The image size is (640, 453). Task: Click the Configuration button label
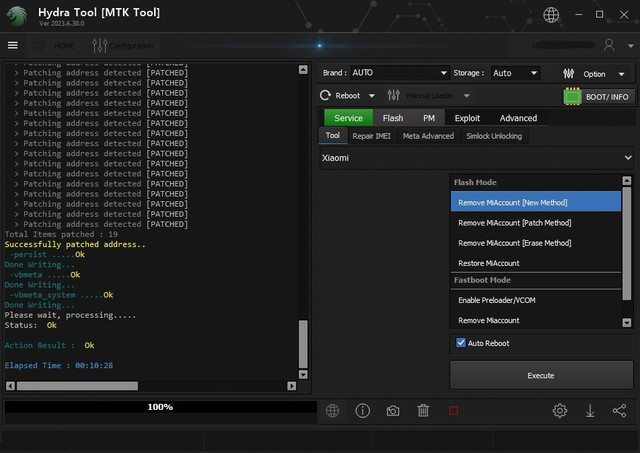point(131,46)
